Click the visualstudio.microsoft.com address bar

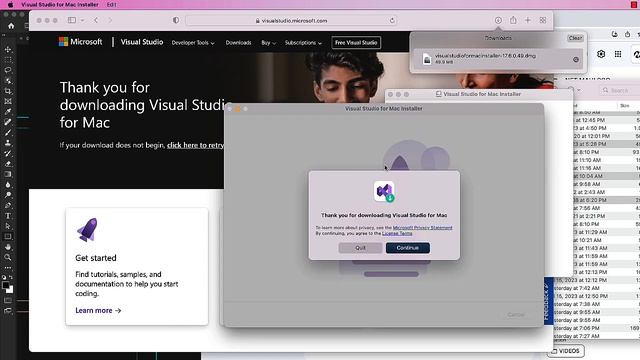click(x=291, y=20)
